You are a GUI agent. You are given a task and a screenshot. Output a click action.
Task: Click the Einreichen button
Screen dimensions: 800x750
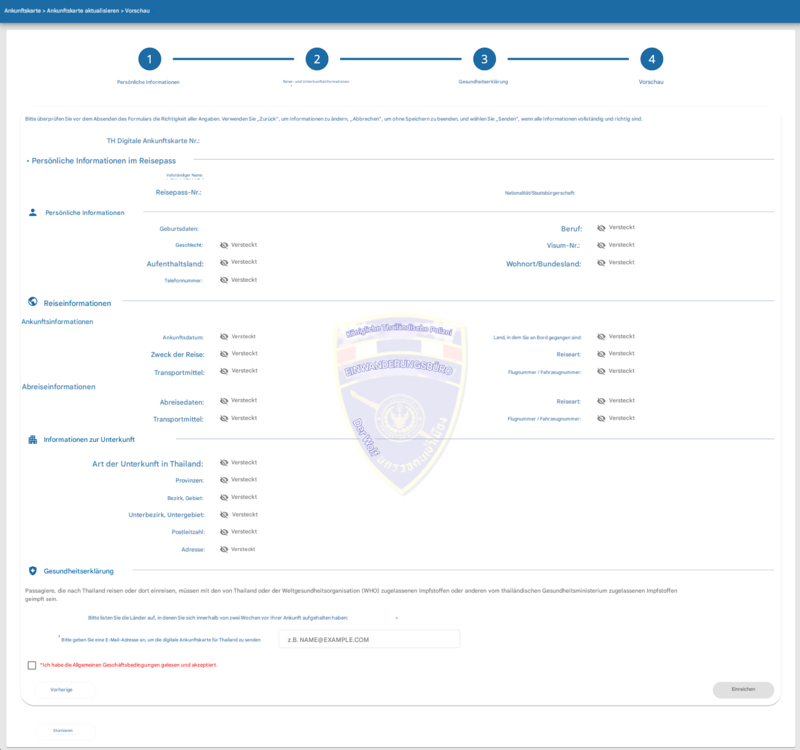point(743,689)
